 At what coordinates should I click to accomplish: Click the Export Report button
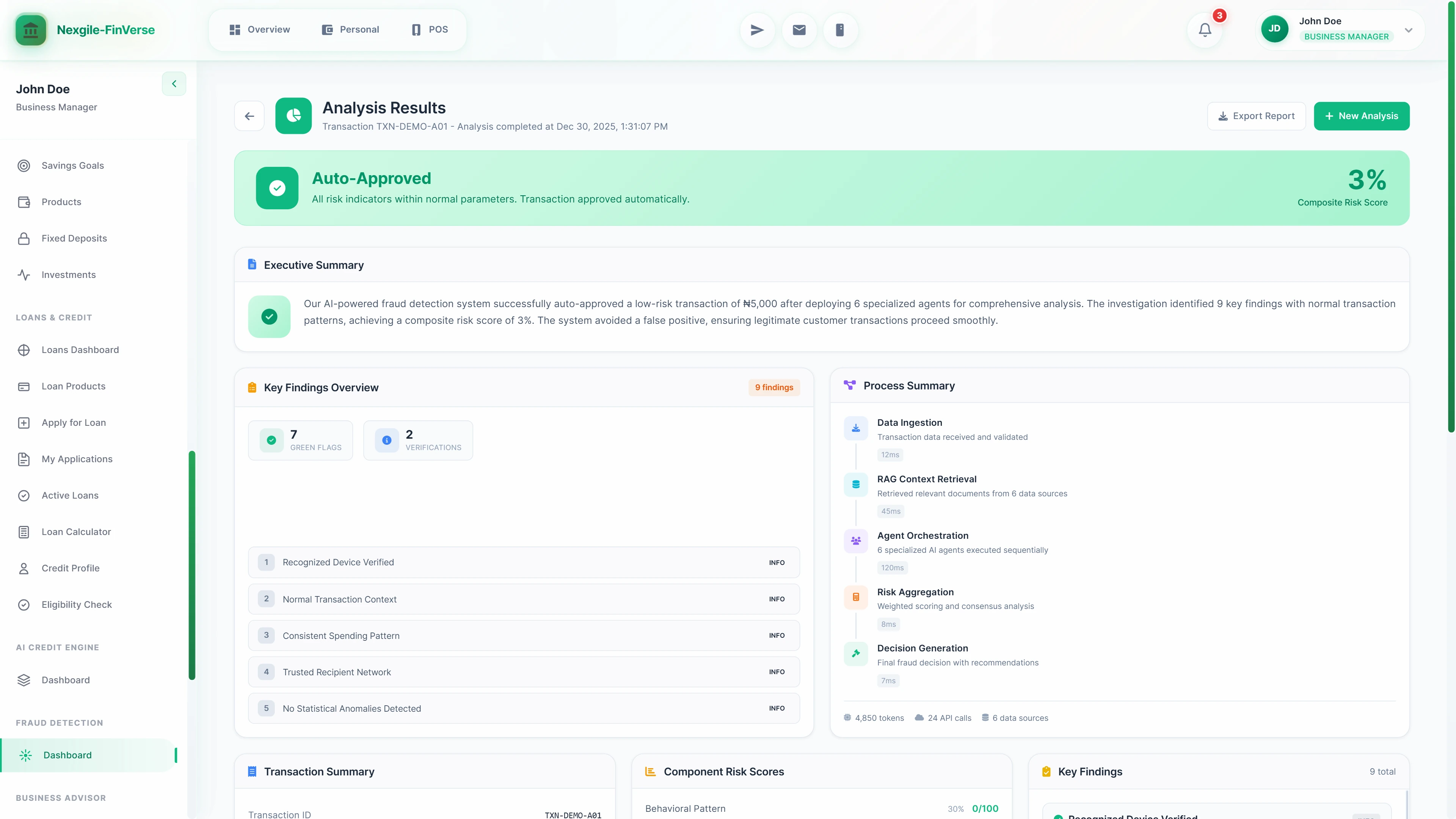click(1256, 116)
